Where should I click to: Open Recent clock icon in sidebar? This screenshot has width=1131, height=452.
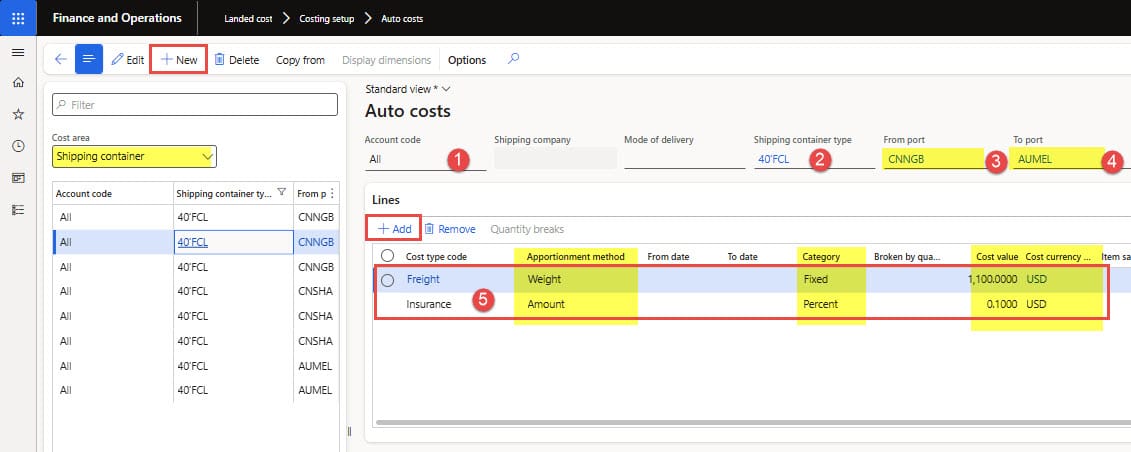point(18,146)
